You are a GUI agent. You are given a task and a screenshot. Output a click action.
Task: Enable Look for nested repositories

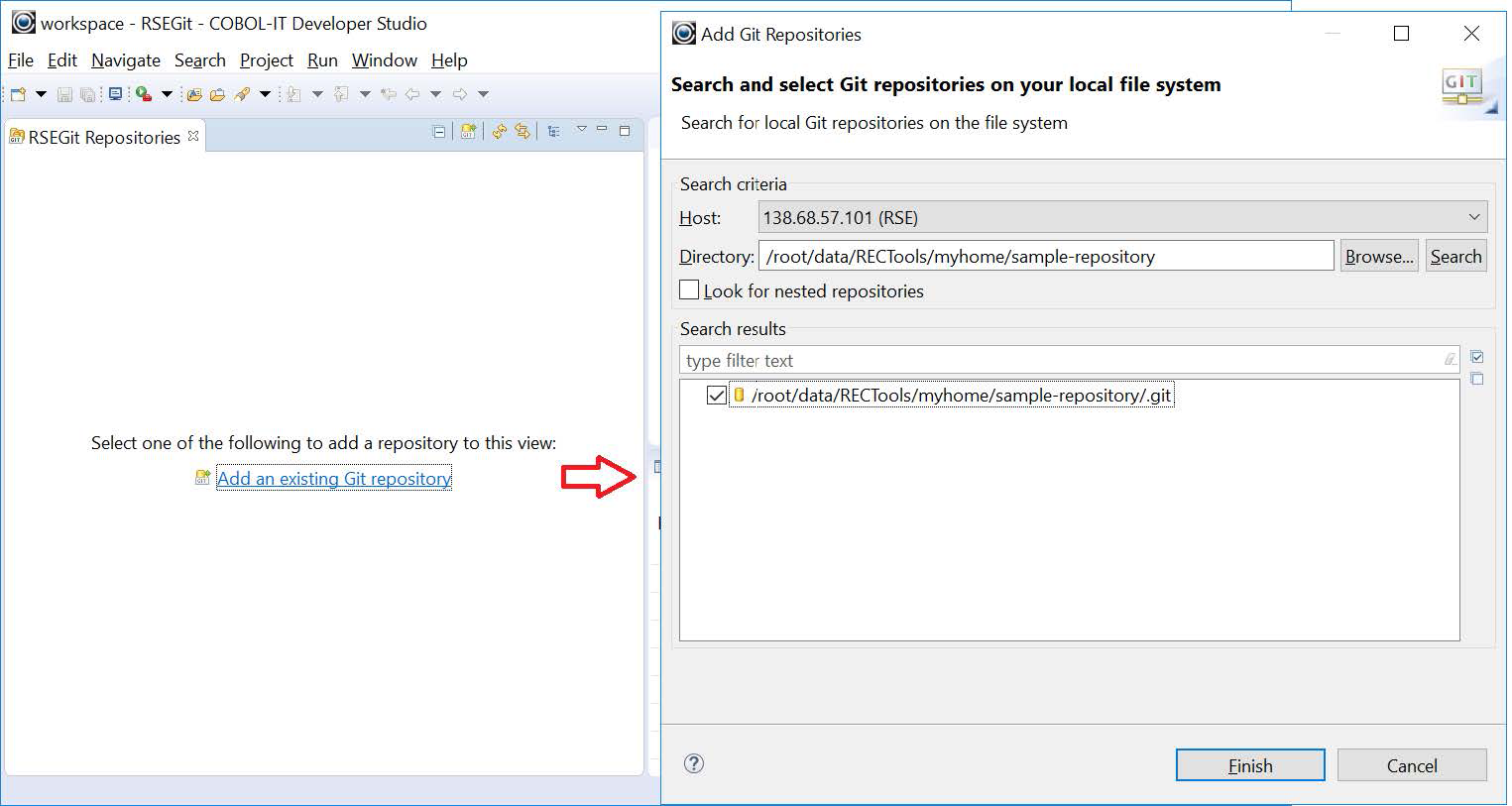coord(689,289)
